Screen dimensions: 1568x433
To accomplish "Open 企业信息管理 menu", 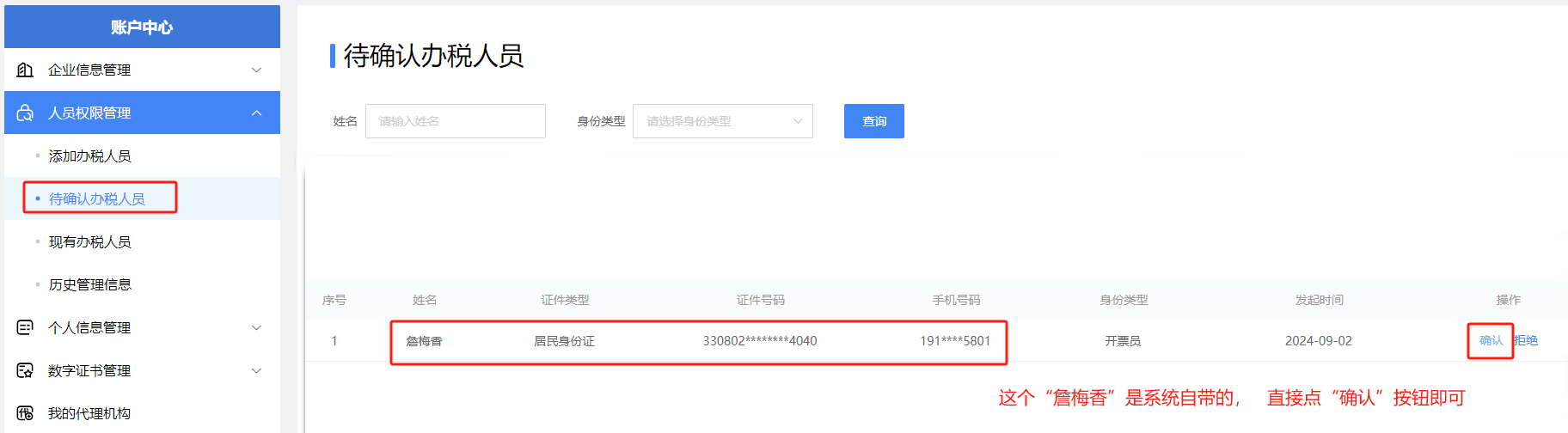I will (x=142, y=70).
